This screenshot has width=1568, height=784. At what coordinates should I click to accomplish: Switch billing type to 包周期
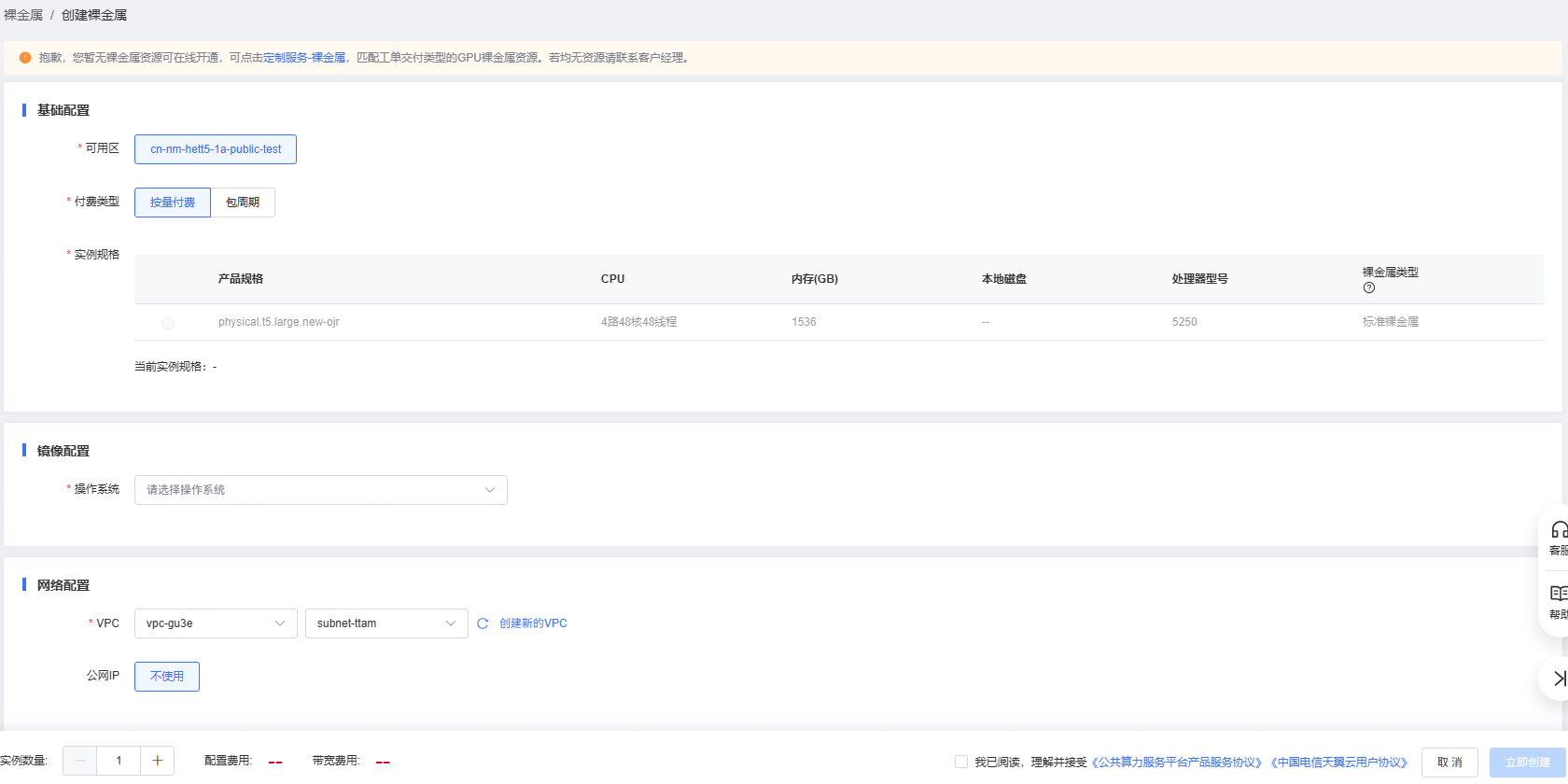[x=243, y=203]
